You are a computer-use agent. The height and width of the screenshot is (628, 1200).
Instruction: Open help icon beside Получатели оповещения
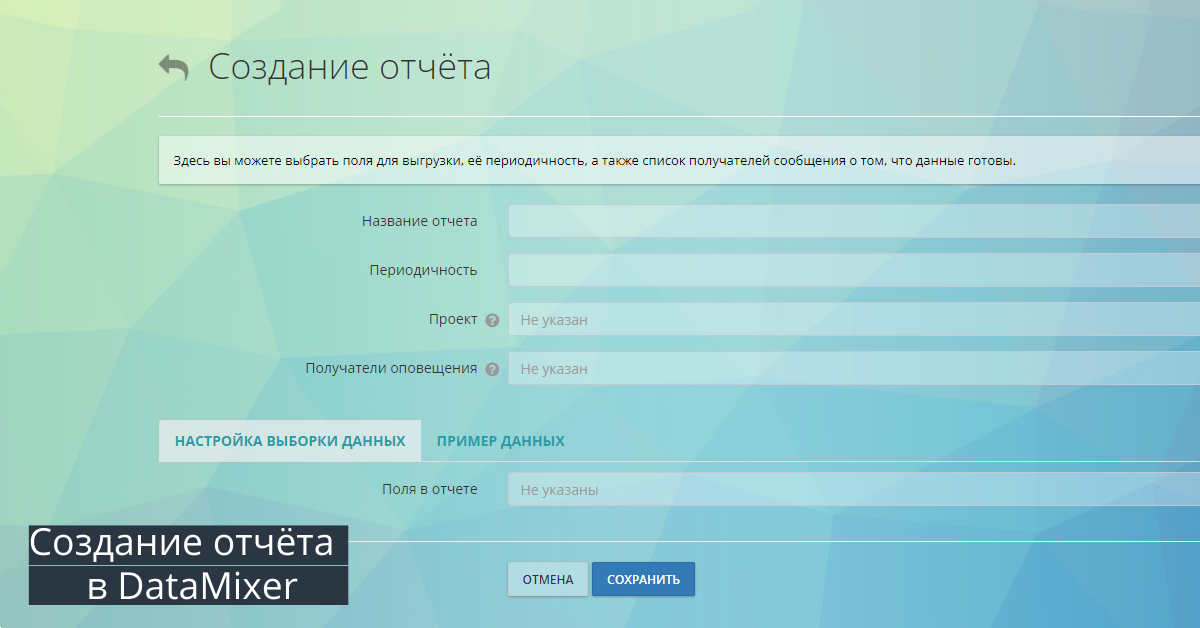tap(491, 368)
